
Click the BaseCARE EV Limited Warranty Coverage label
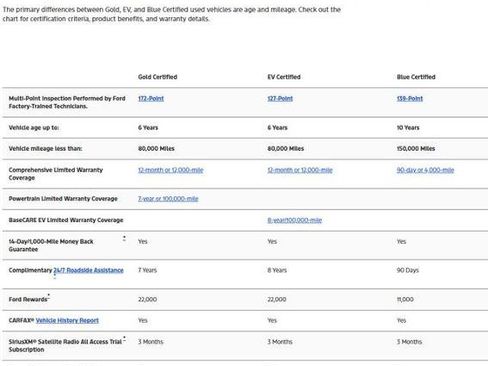pyautogui.click(x=66, y=220)
